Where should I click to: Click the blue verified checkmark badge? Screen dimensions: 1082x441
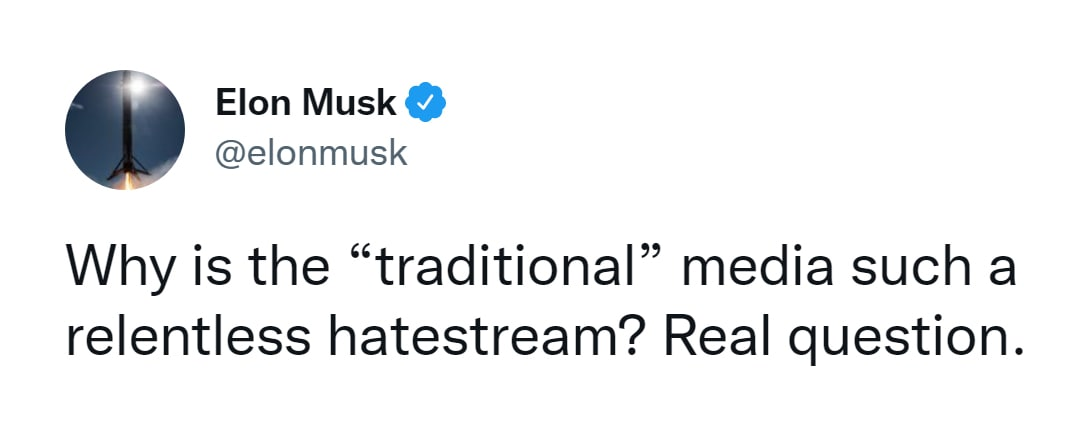(425, 103)
